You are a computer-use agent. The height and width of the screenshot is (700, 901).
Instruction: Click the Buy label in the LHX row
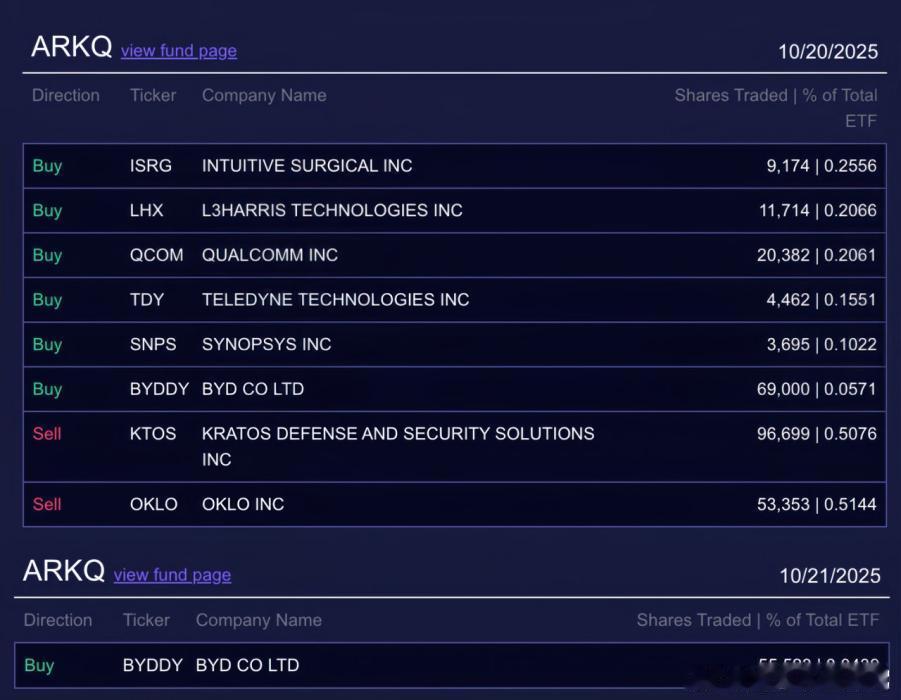pyautogui.click(x=47, y=211)
